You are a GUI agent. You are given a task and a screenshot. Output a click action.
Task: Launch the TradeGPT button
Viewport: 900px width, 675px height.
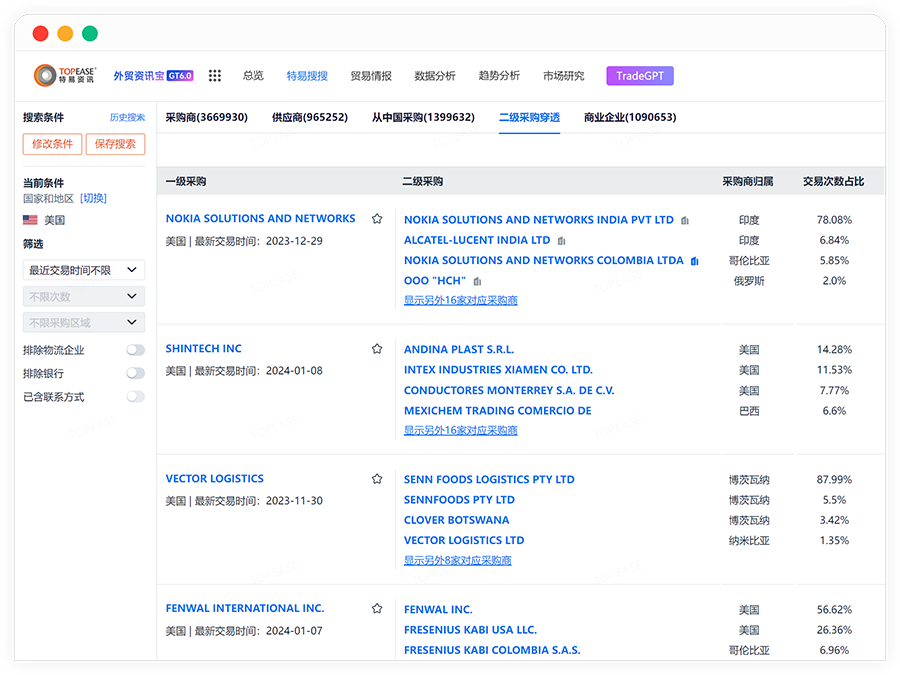click(x=640, y=76)
